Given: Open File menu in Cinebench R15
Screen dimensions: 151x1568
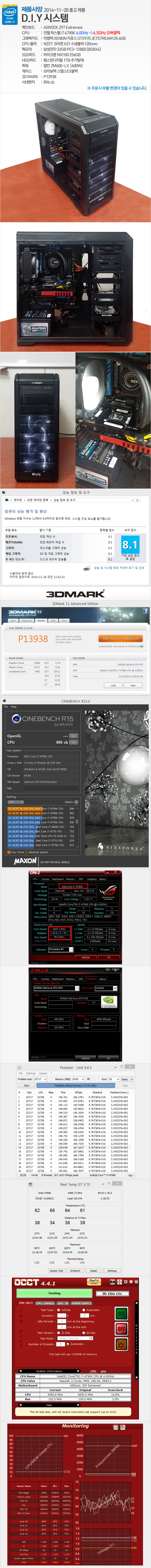Looking at the screenshot, I should pyautogui.click(x=5, y=707).
